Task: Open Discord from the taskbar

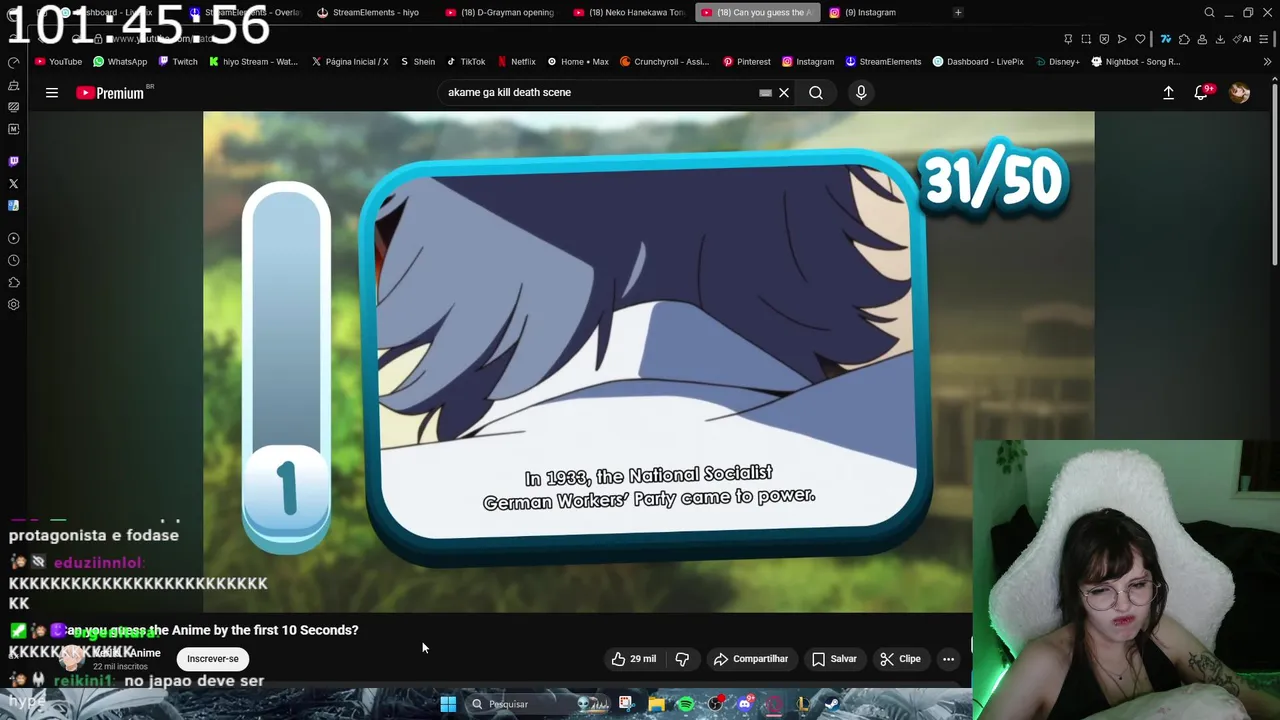Action: pos(745,704)
